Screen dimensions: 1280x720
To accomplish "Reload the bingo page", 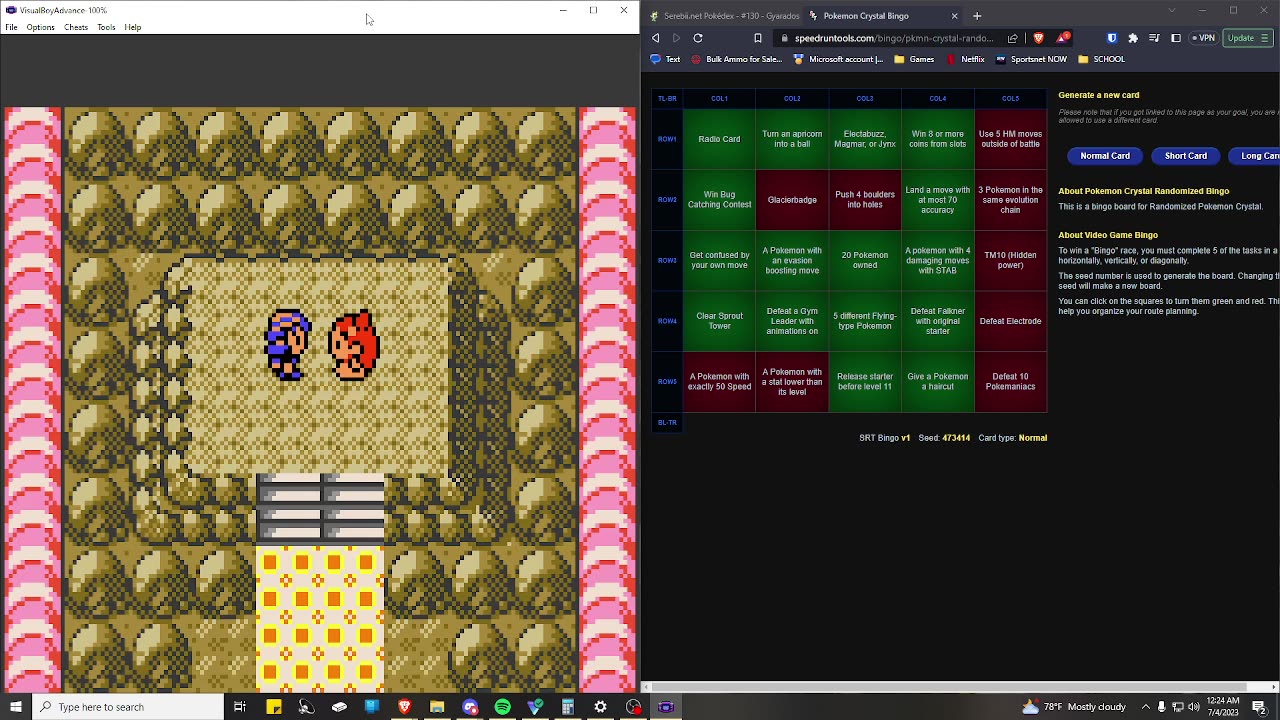I will tap(698, 38).
